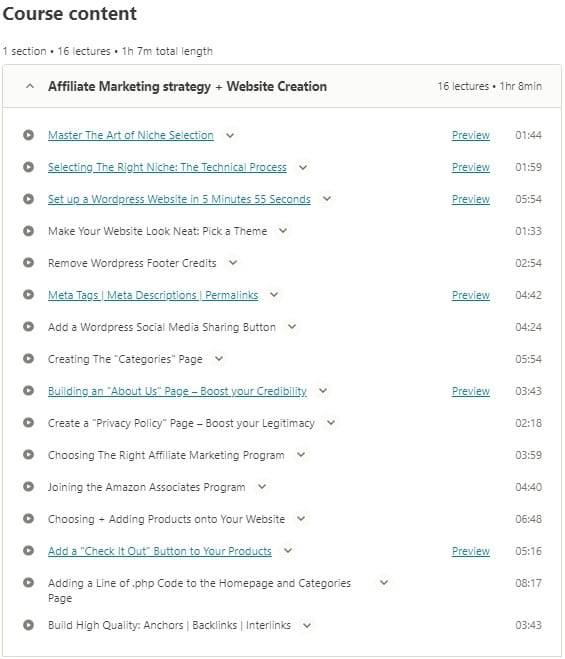The image size is (565, 659).
Task: Expand details for Creating The Categories Page
Action: pyautogui.click(x=219, y=359)
